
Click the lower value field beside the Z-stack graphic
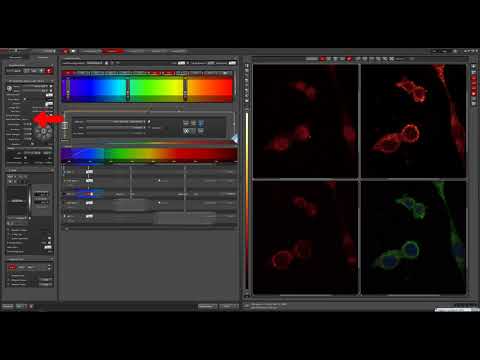click(41, 202)
